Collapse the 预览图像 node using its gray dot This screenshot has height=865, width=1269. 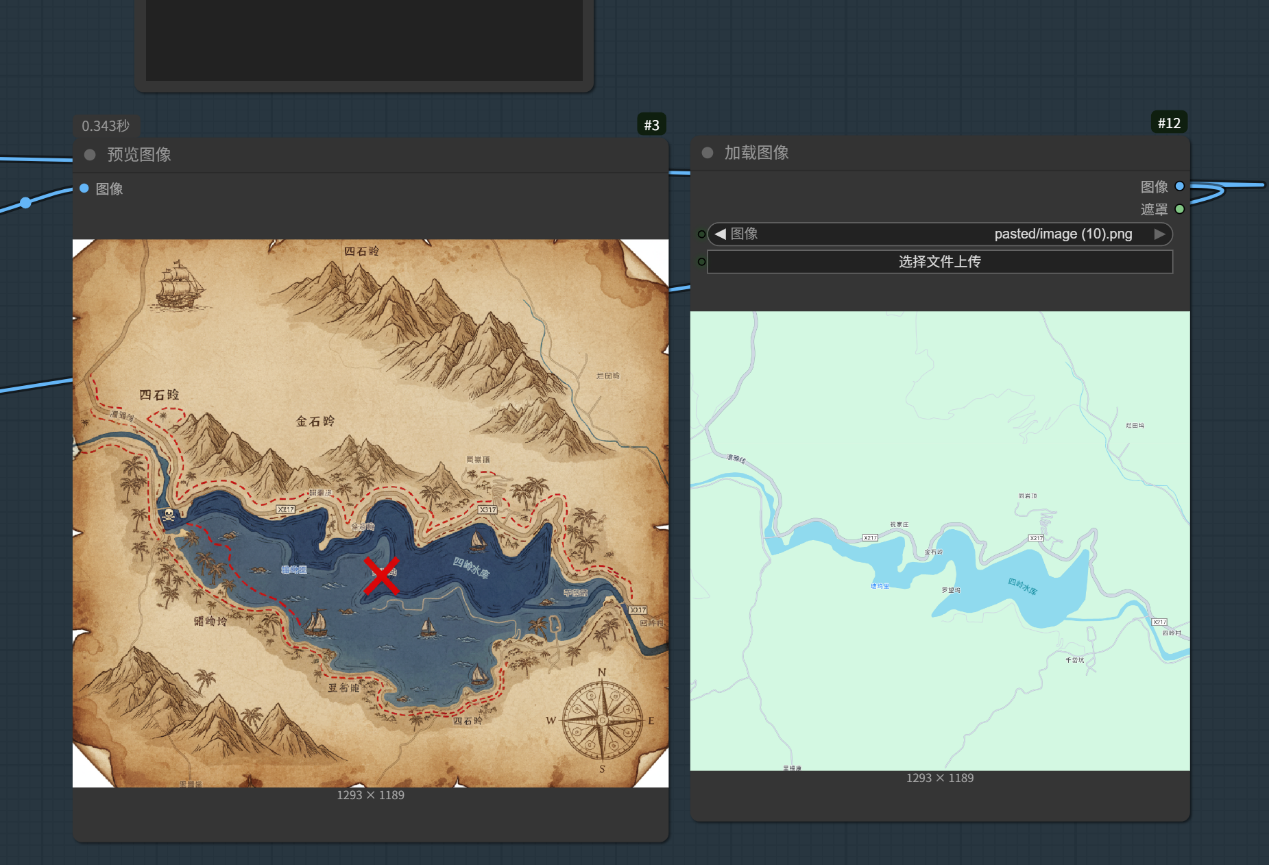tap(90, 155)
